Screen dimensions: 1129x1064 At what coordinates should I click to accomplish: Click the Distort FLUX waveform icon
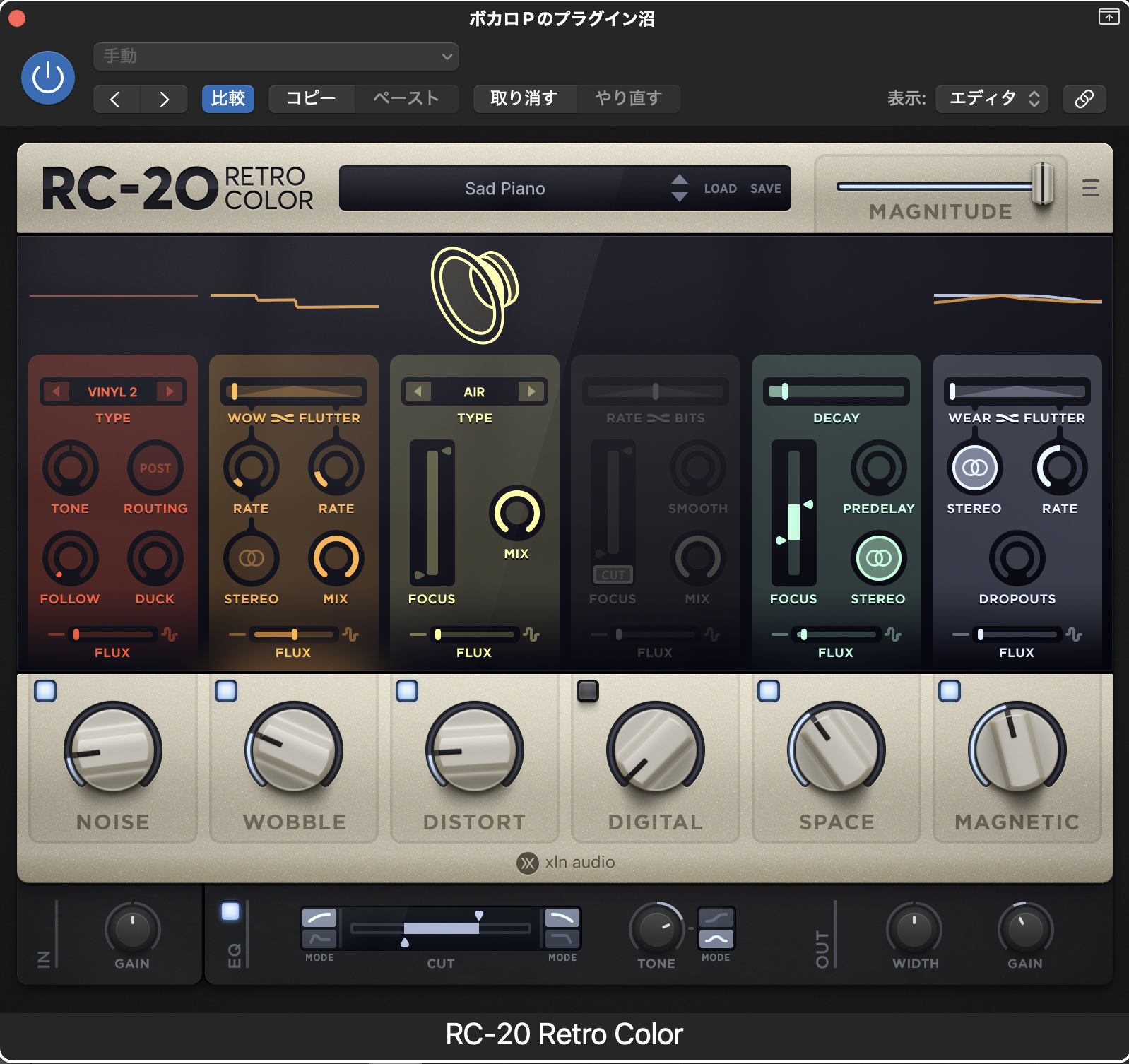[x=531, y=634]
